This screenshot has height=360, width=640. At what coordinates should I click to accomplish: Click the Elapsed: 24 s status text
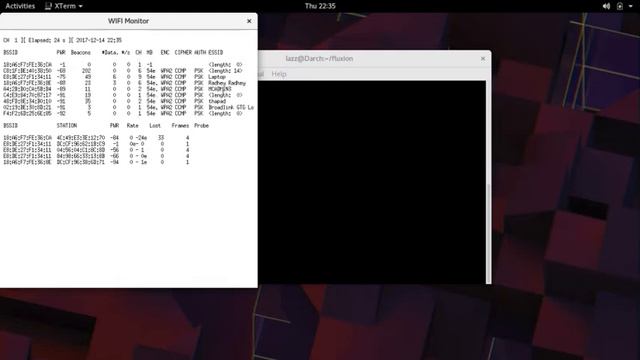coord(47,40)
